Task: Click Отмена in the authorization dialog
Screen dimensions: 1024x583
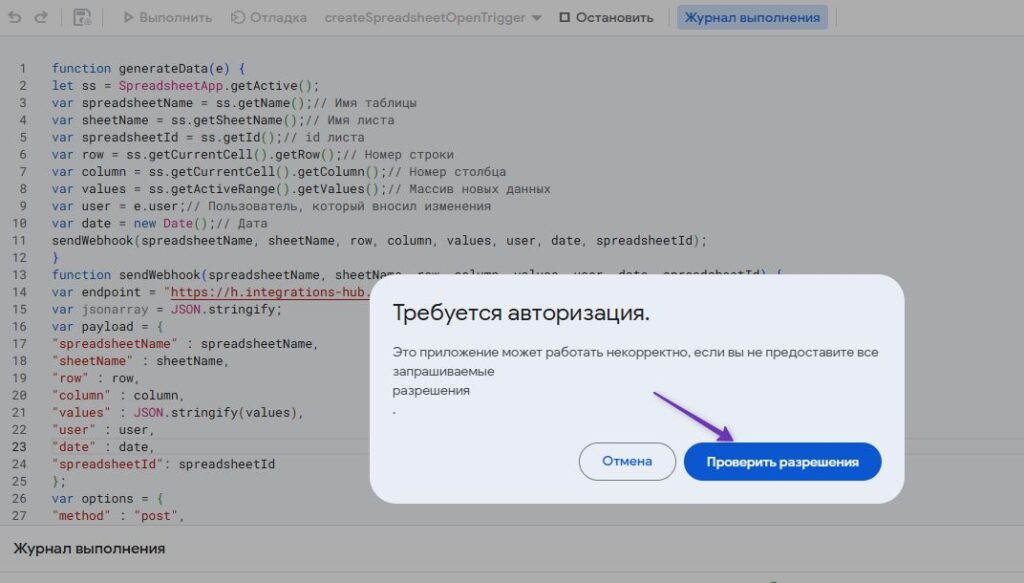Action: click(x=627, y=461)
